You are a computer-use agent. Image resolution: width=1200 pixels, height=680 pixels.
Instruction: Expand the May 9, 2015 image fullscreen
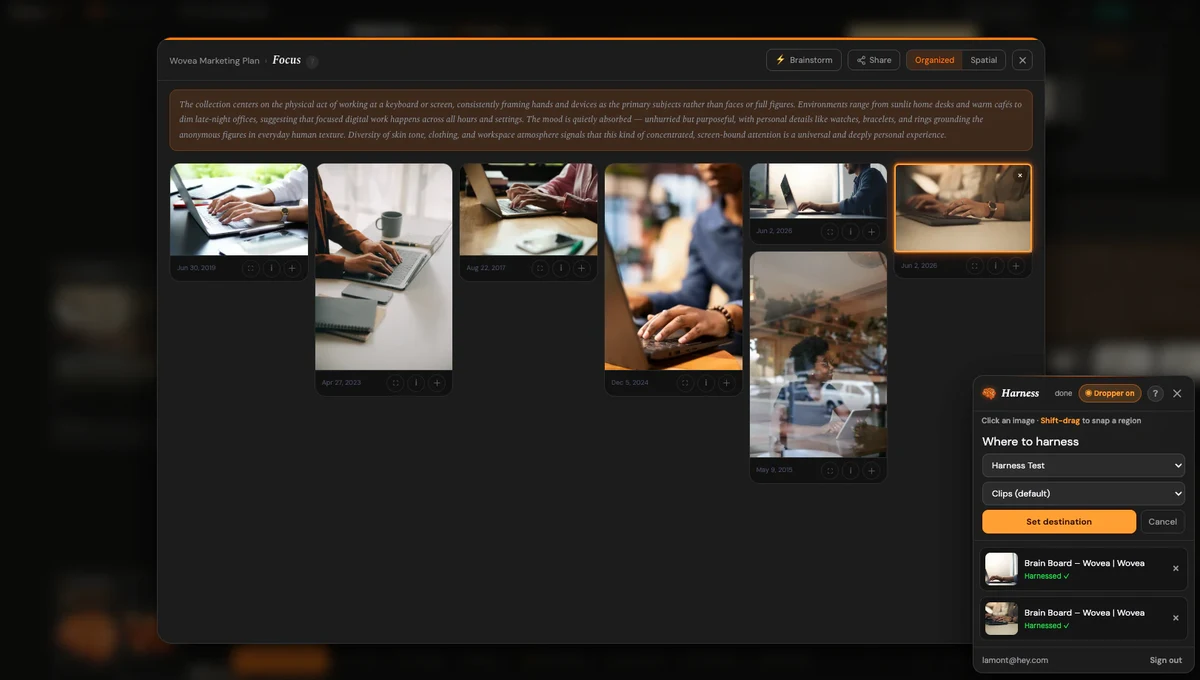pos(829,470)
